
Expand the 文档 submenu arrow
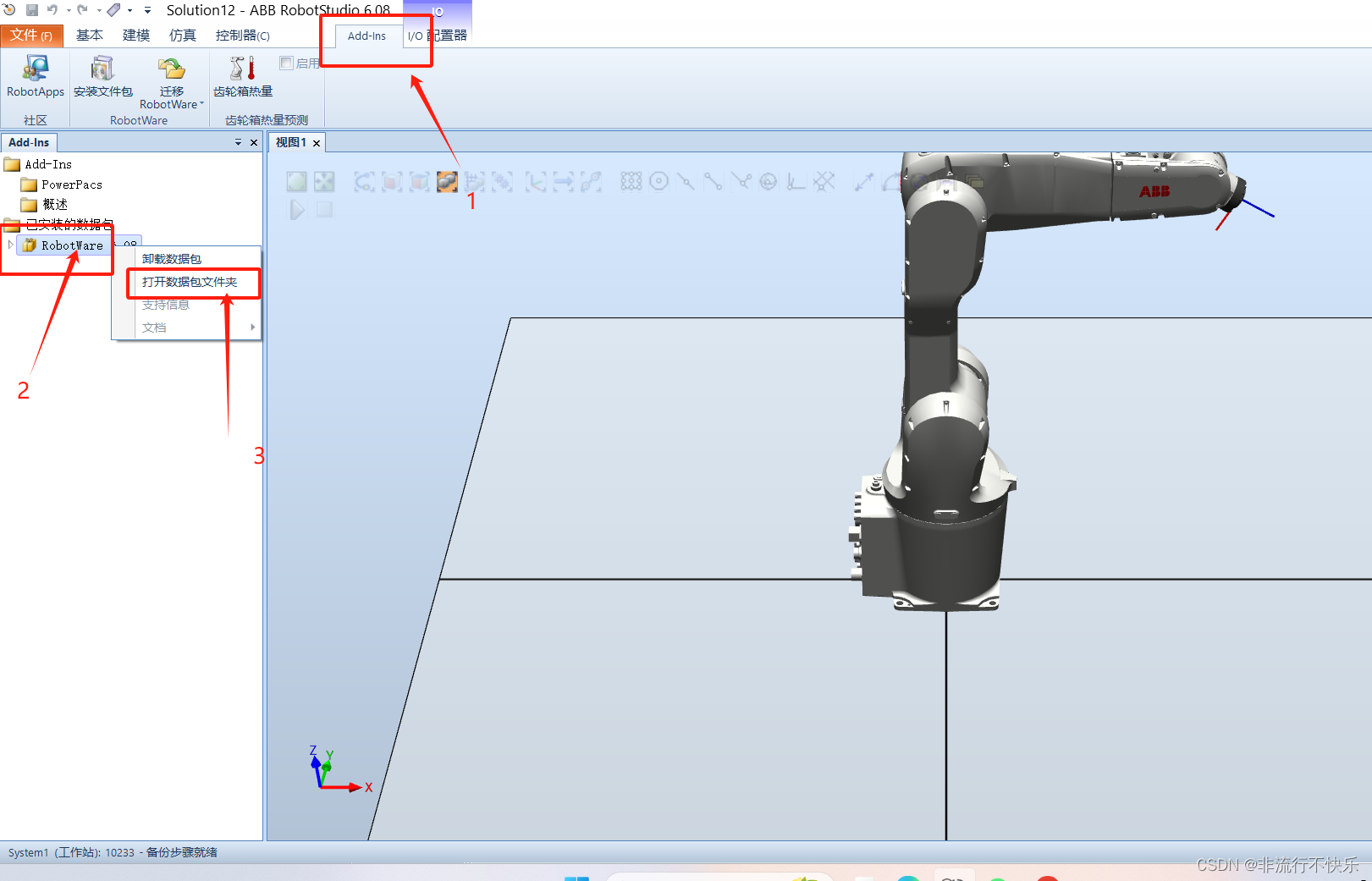pos(252,327)
